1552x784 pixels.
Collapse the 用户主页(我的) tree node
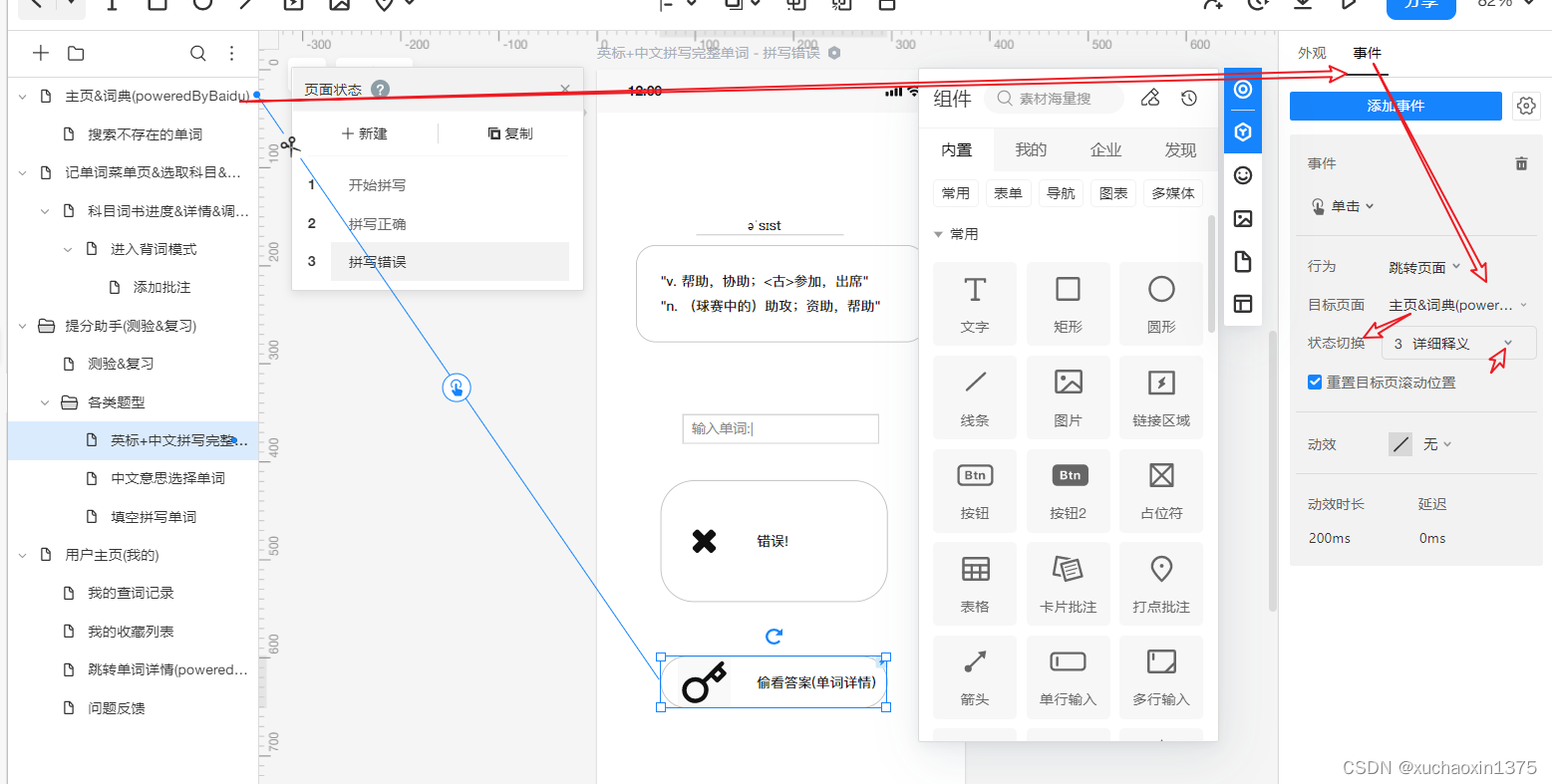[23, 555]
